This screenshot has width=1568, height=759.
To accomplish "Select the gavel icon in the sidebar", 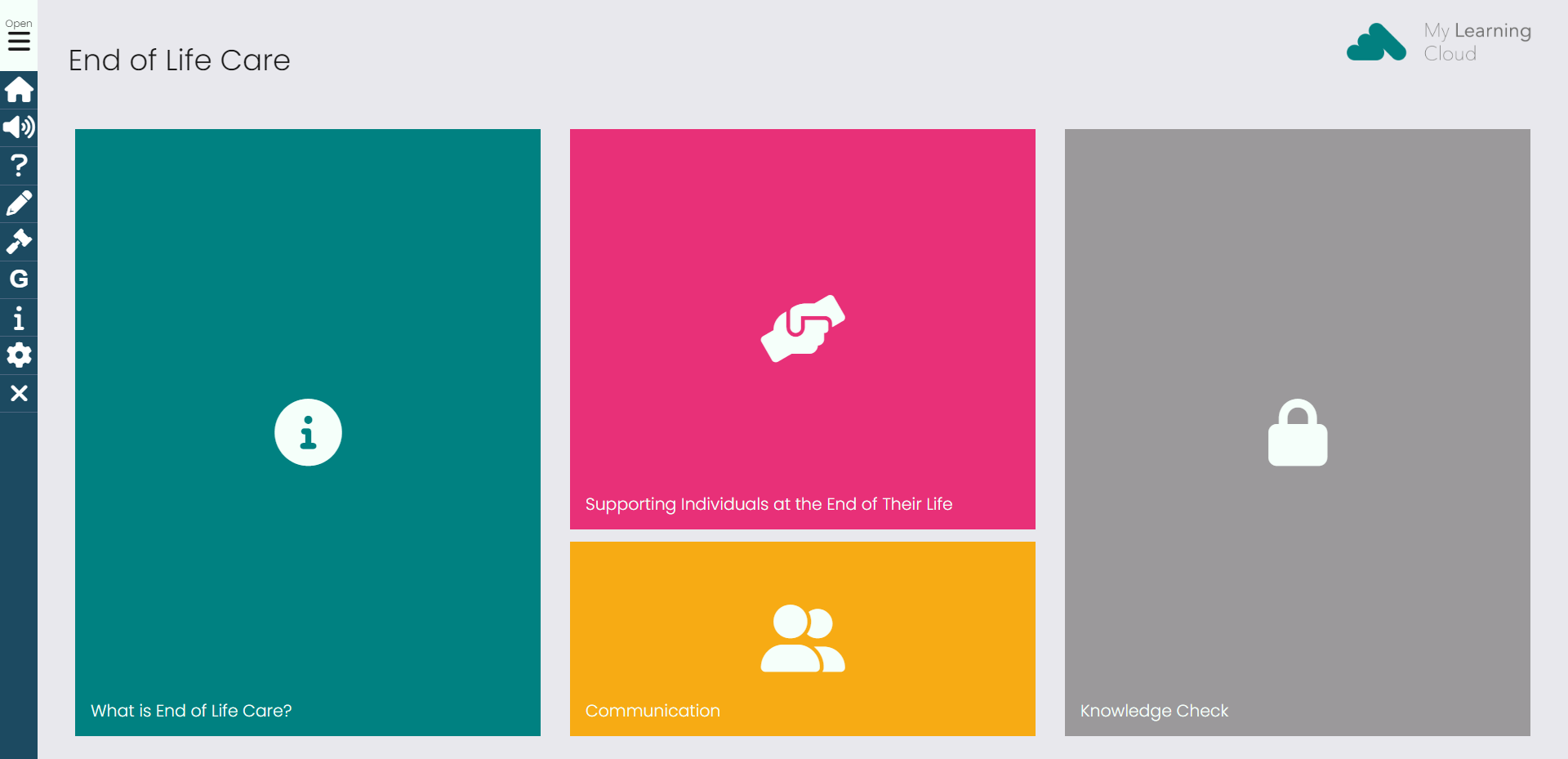I will [19, 241].
